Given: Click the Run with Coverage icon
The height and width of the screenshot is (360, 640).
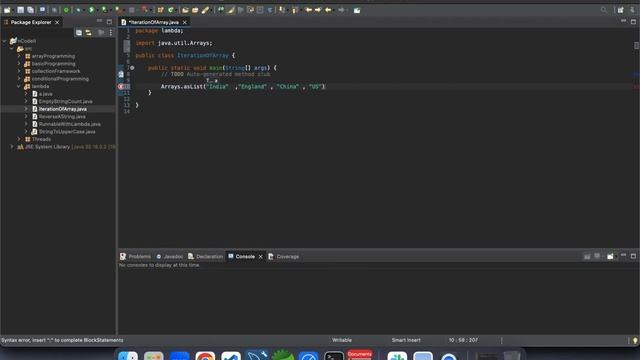Looking at the screenshot, I should click(104, 10).
